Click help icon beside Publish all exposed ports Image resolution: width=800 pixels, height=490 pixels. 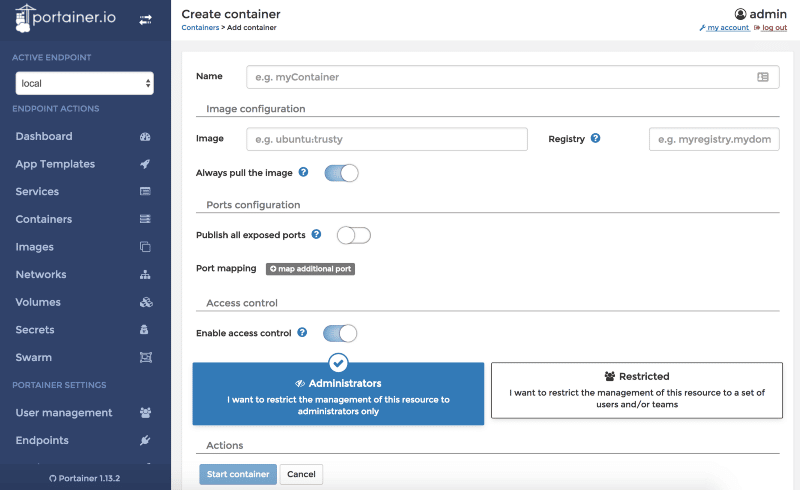coord(316,234)
